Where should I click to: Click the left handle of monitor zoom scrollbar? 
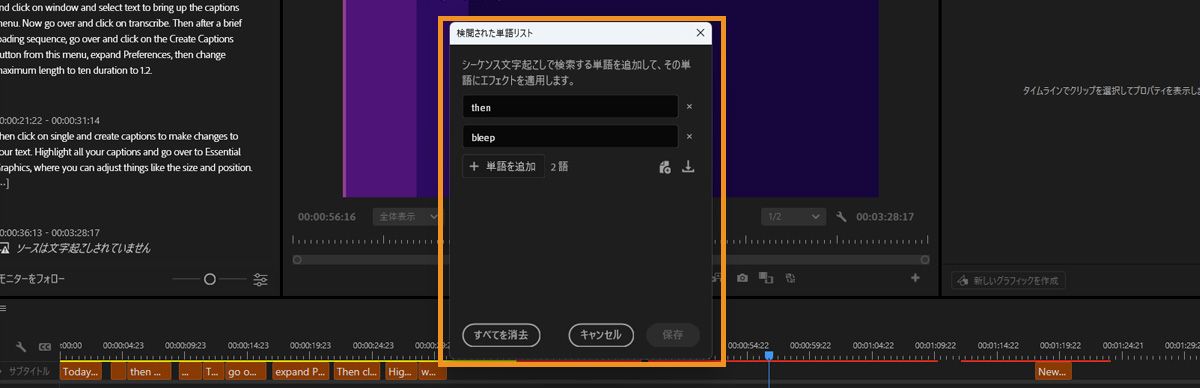coord(297,259)
